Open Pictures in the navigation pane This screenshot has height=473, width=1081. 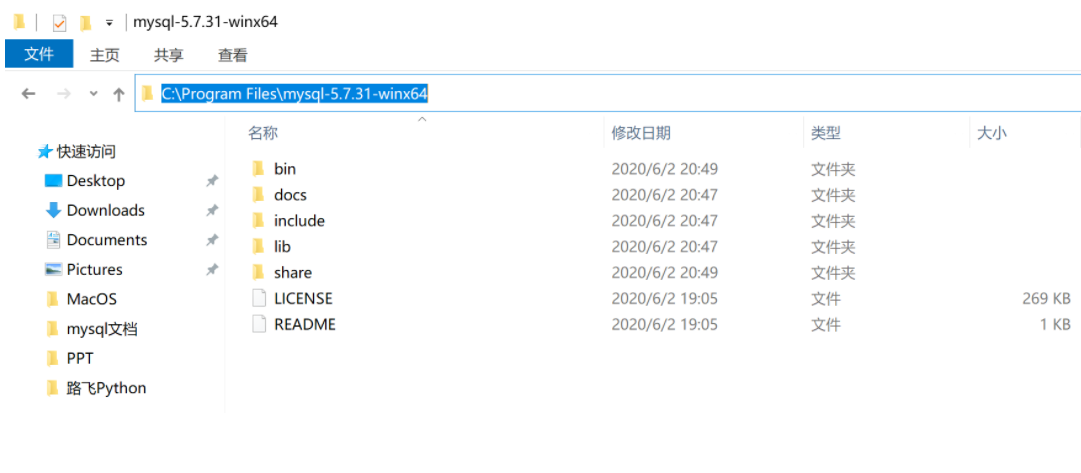[x=94, y=270]
